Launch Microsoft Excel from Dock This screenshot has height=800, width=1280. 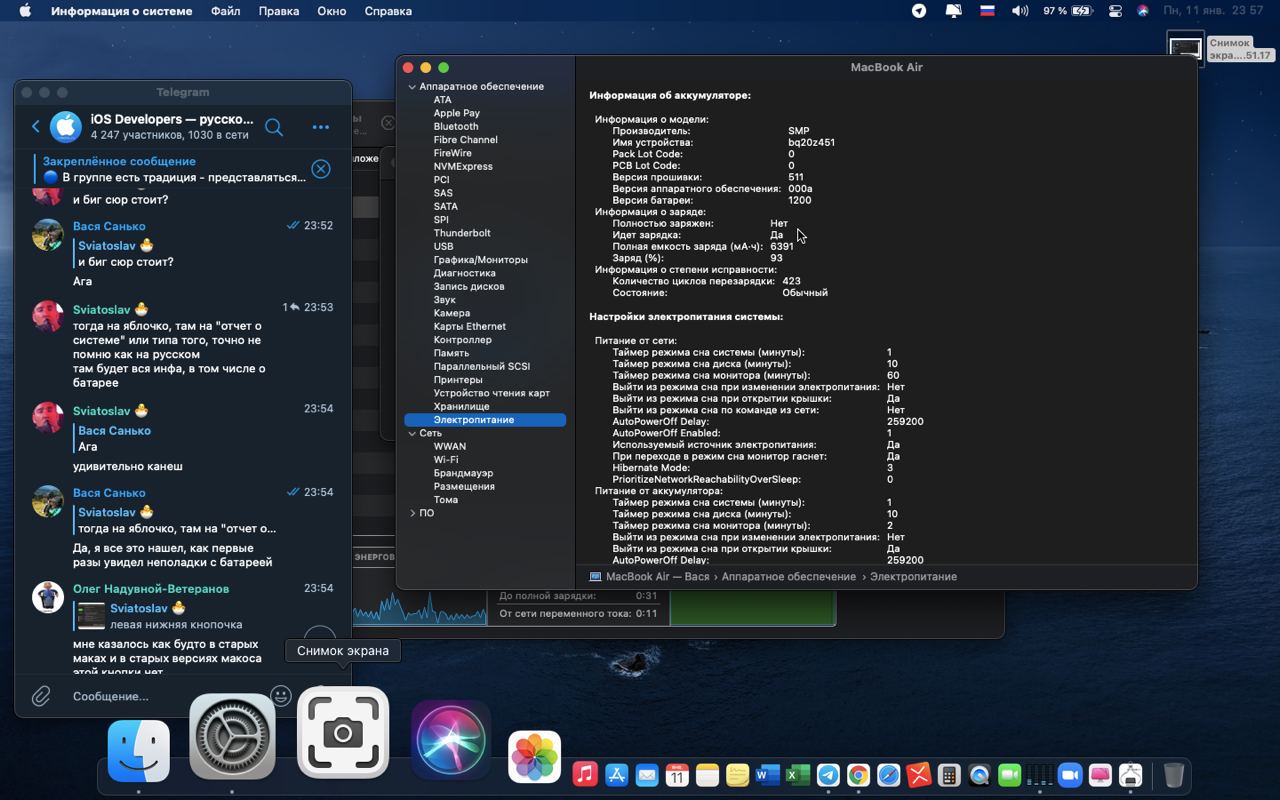pos(797,775)
